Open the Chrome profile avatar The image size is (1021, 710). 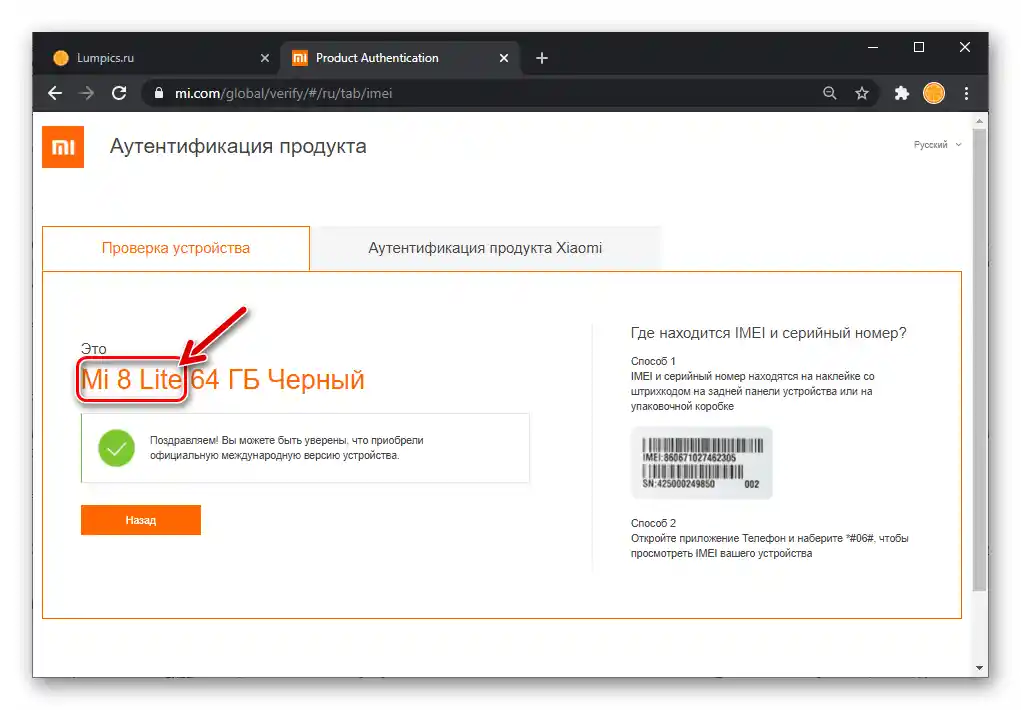pyautogui.click(x=934, y=93)
